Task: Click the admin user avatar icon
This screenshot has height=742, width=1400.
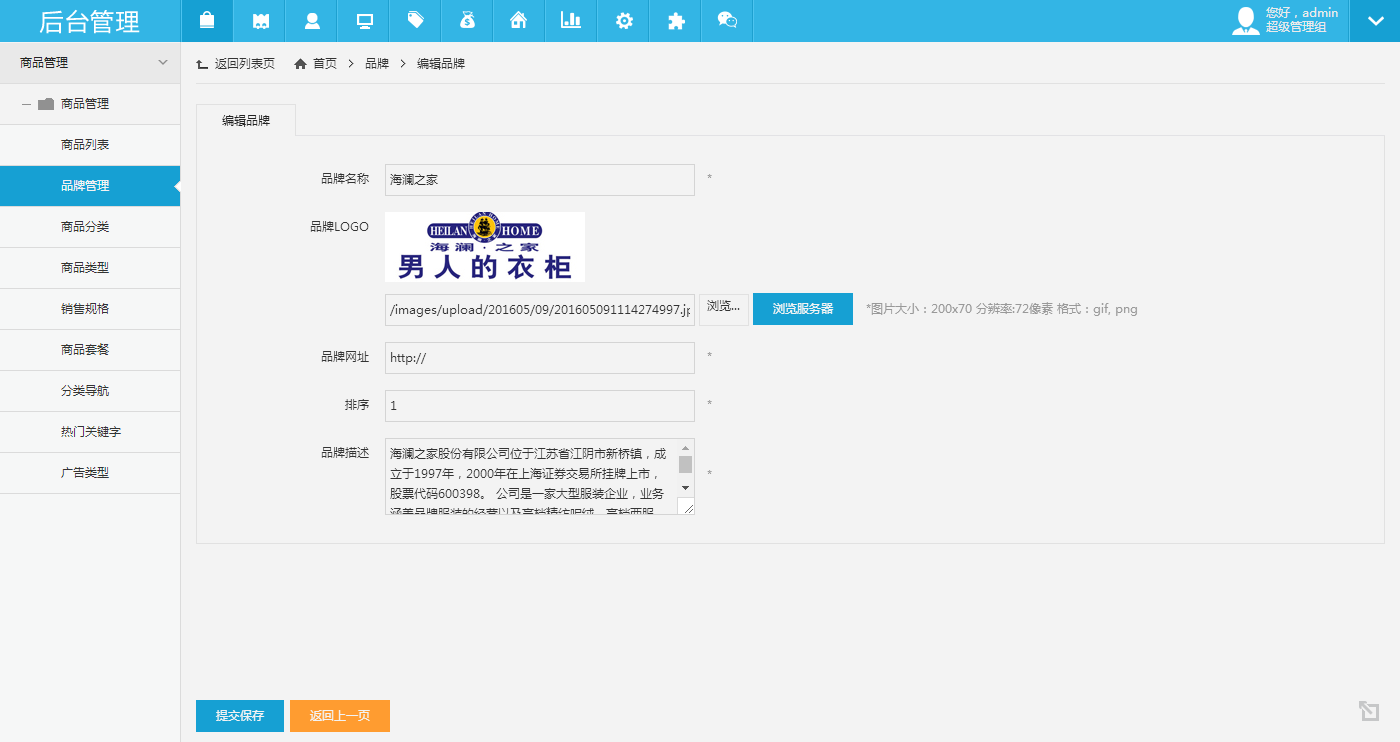Action: pyautogui.click(x=1246, y=21)
